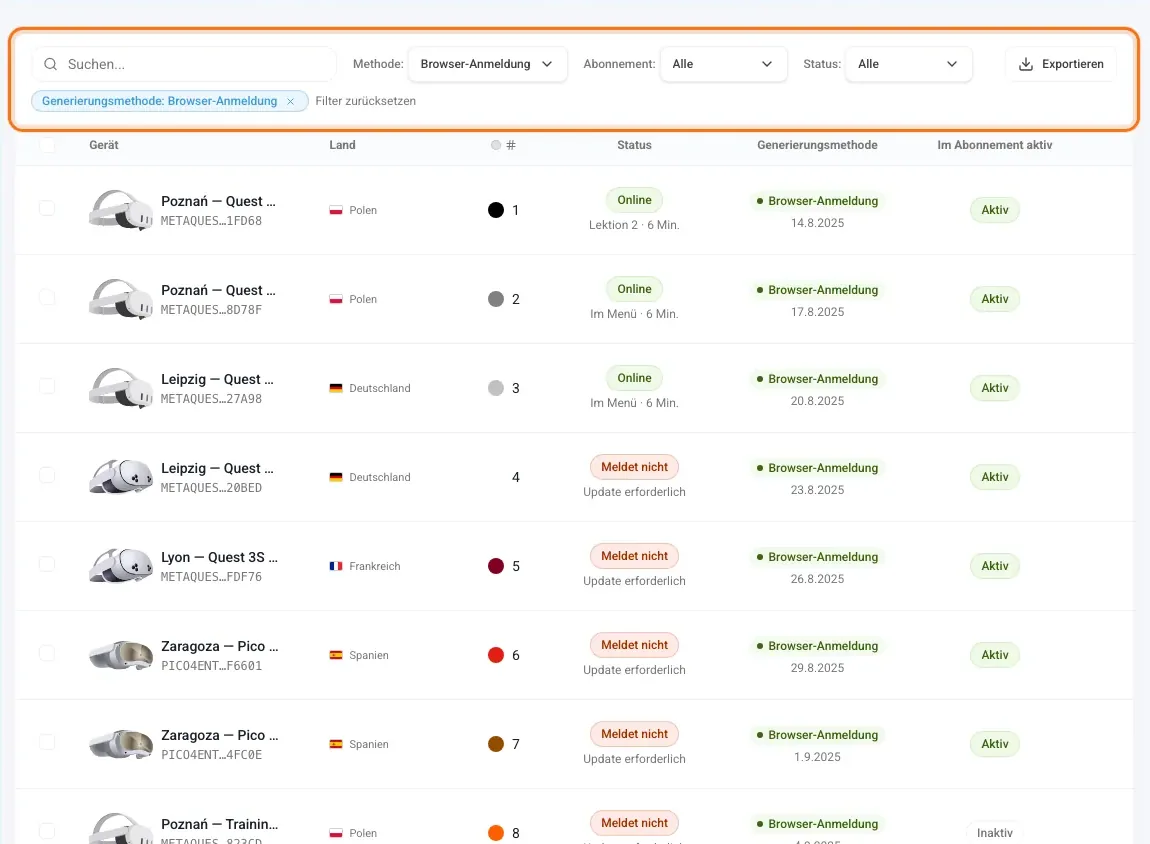Viewport: 1150px width, 844px height.
Task: Select the checkbox for device METAQUES…20BED
Action: pyautogui.click(x=47, y=475)
